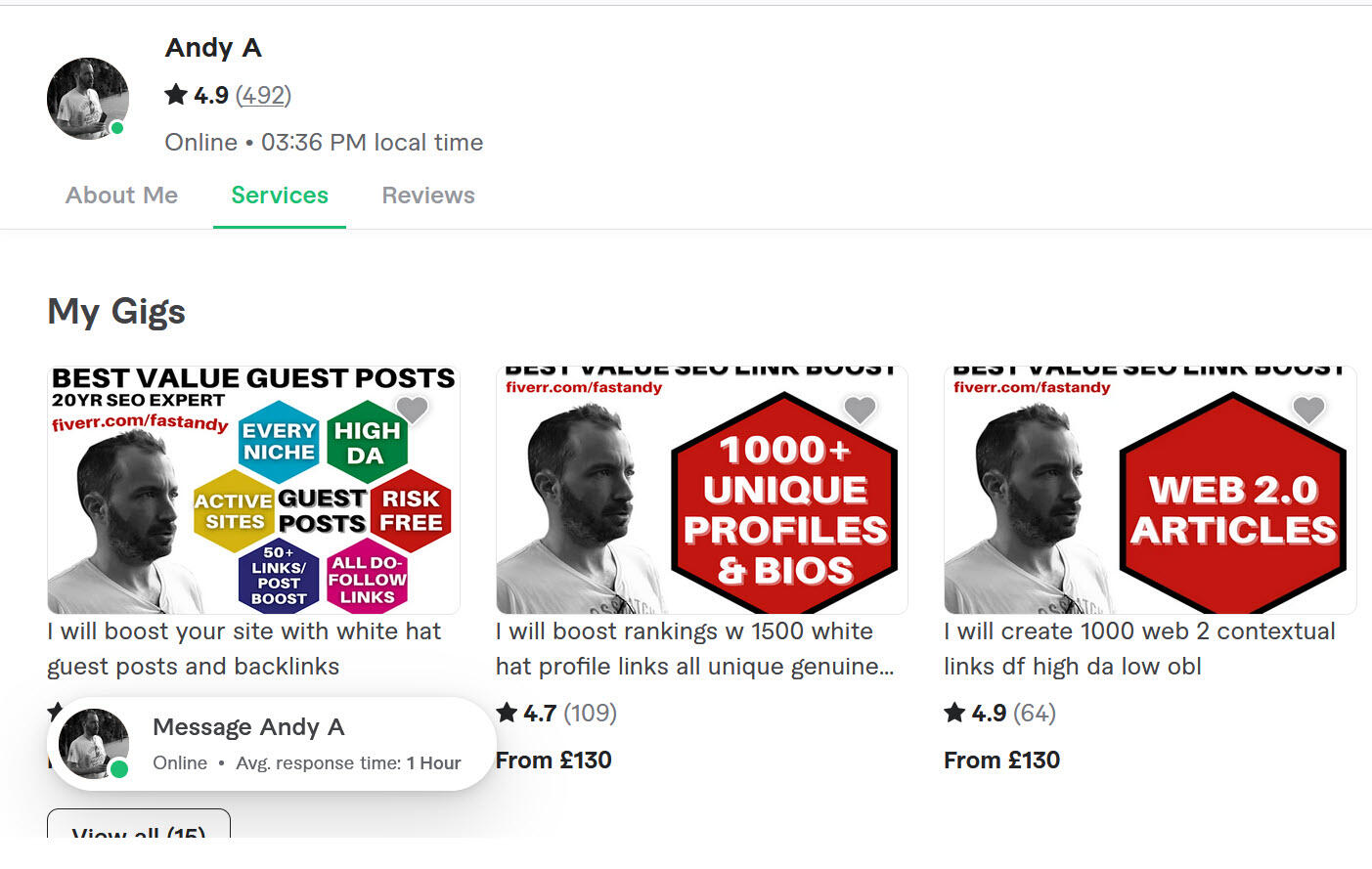1372x869 pixels.
Task: Open the 492 reviews count link
Action: tap(263, 95)
